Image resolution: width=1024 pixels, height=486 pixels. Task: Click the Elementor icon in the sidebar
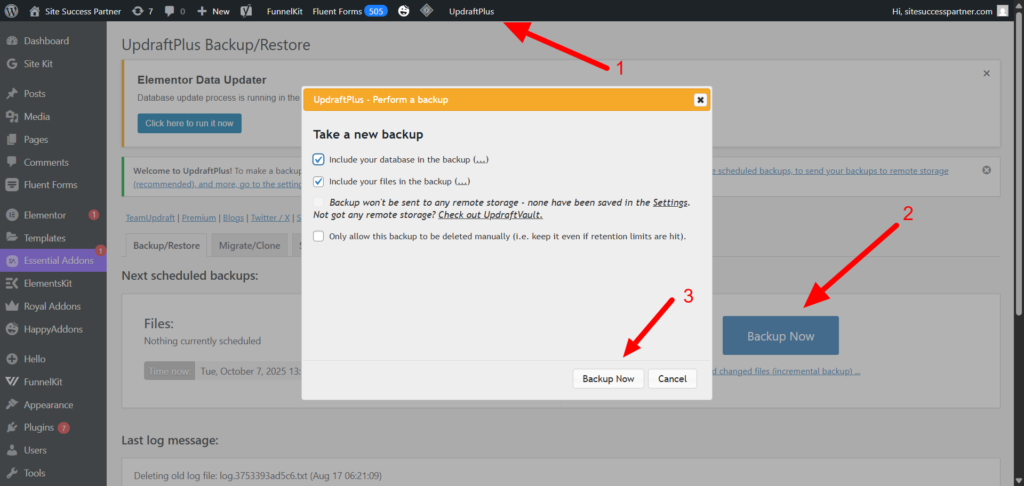11,215
